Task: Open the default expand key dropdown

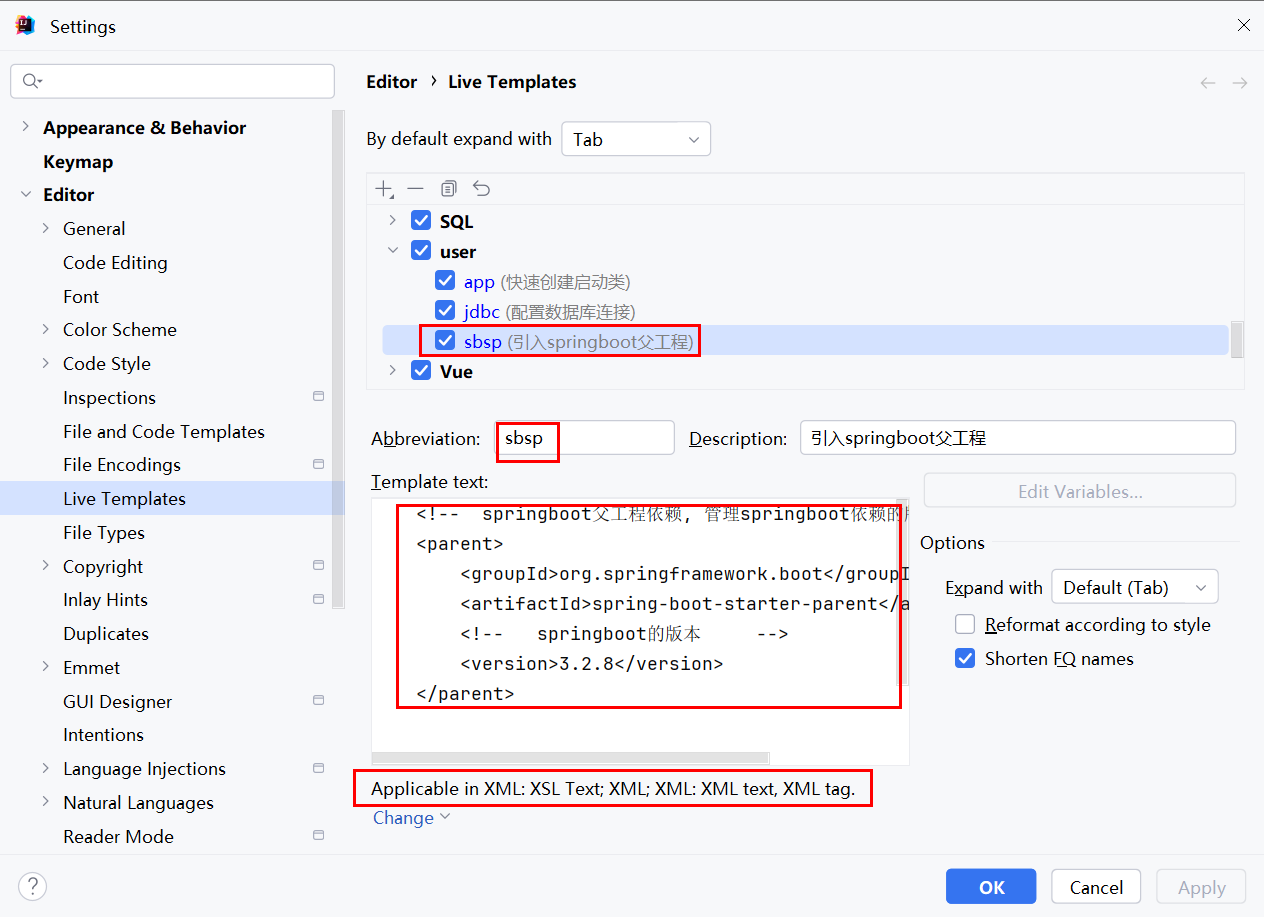Action: [636, 139]
